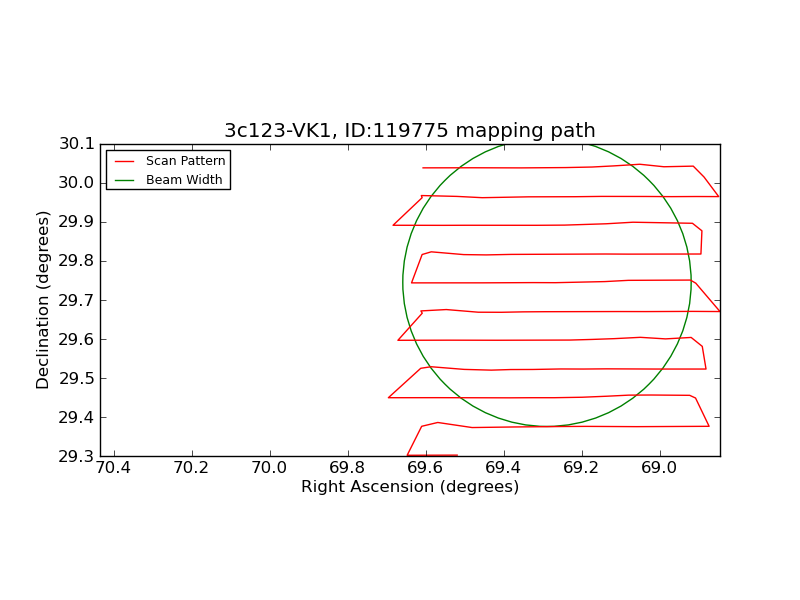
Task: Click the 29.8 declination tick label
Action: [77, 261]
